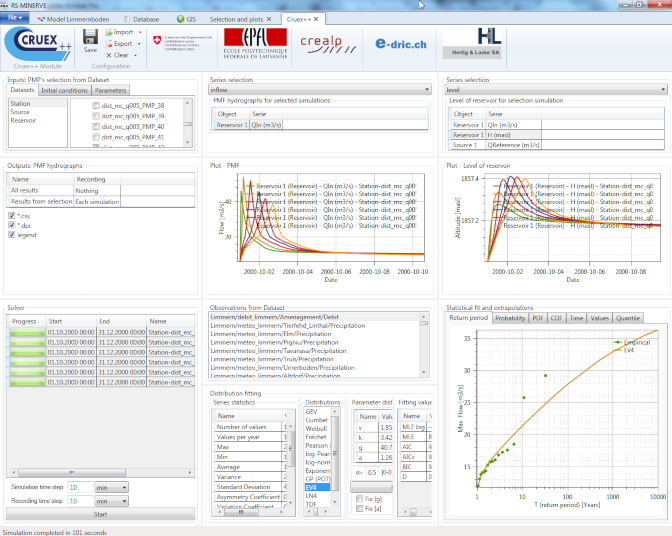Click the Swiss Confederation logo

coord(183,43)
